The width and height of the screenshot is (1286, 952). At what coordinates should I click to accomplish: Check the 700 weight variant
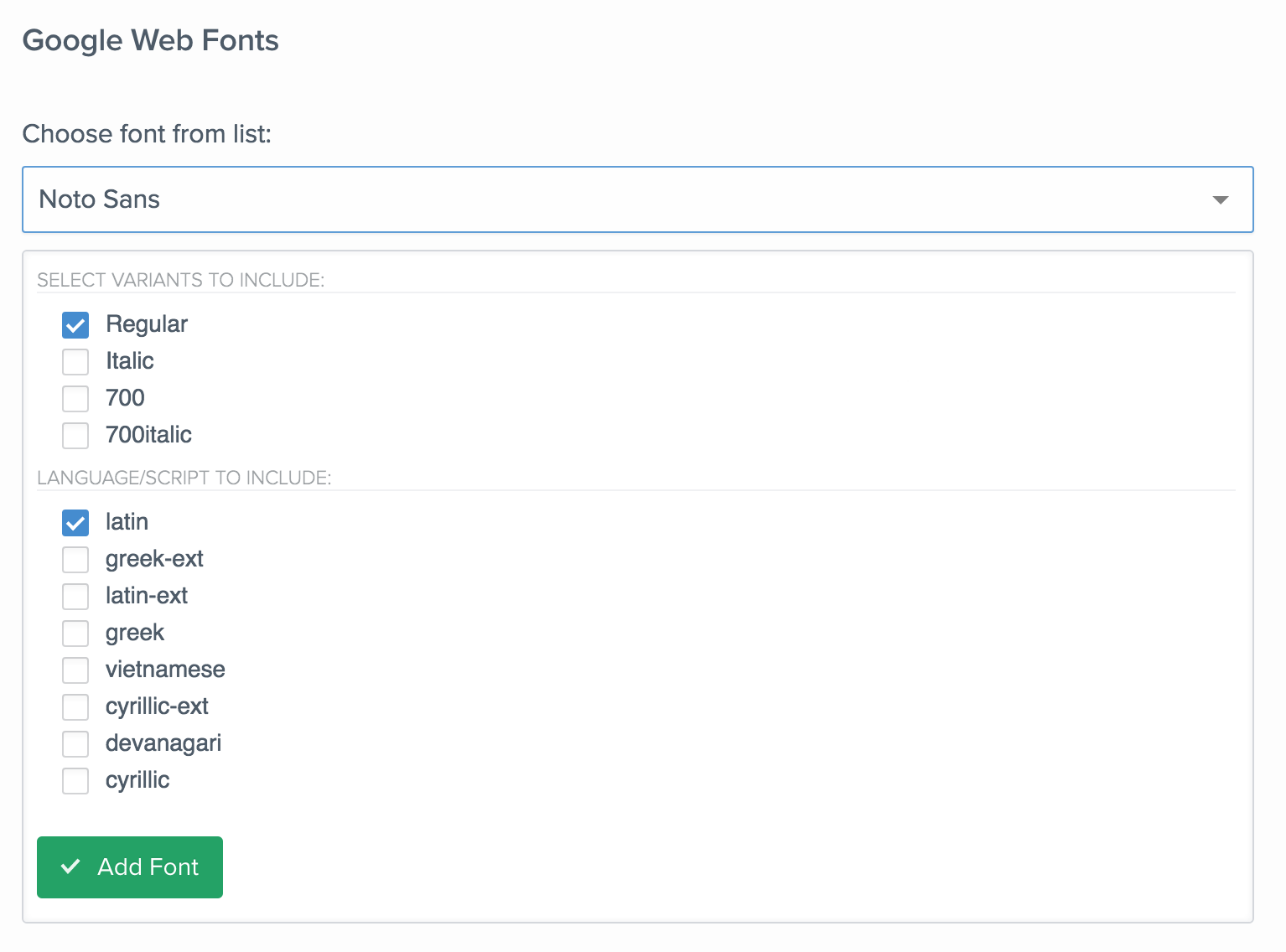(75, 399)
